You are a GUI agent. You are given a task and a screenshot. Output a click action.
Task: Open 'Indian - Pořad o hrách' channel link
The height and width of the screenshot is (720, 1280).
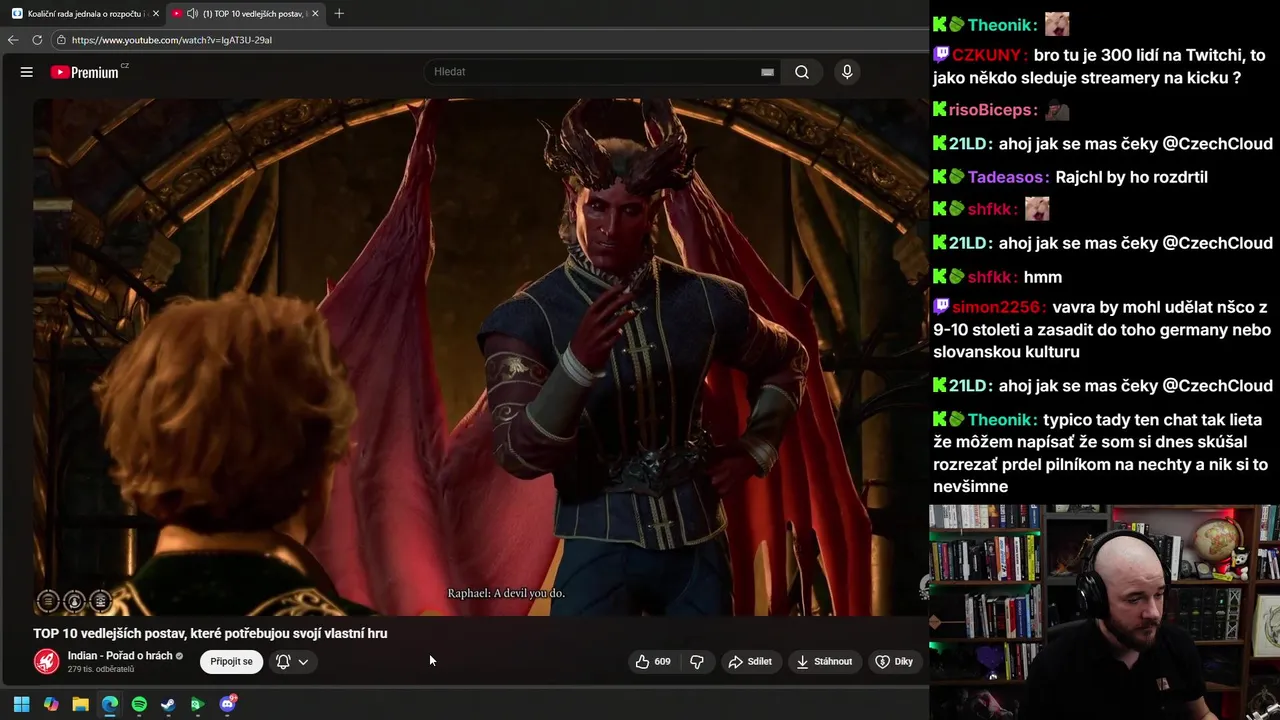coord(120,656)
